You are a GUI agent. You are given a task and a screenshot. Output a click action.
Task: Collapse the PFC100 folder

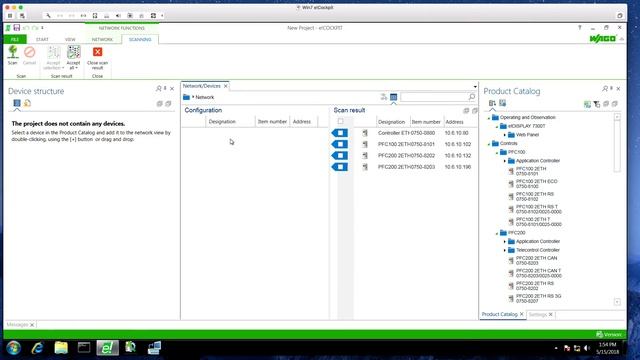(497, 152)
